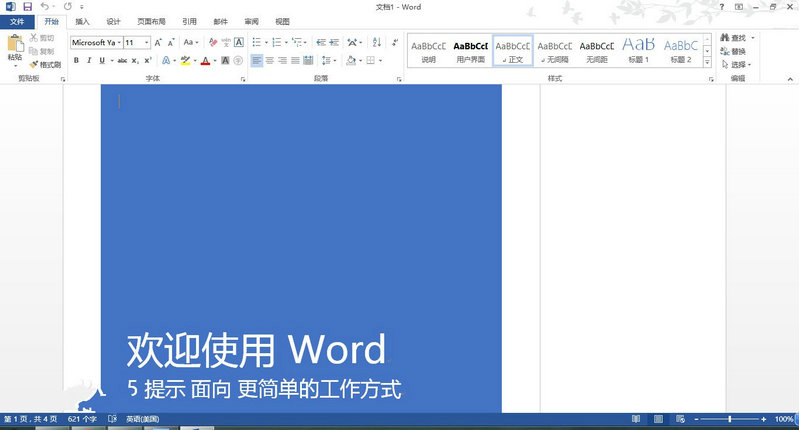The image size is (799, 430).
Task: Open the 文件 (File) menu button
Action: point(17,21)
